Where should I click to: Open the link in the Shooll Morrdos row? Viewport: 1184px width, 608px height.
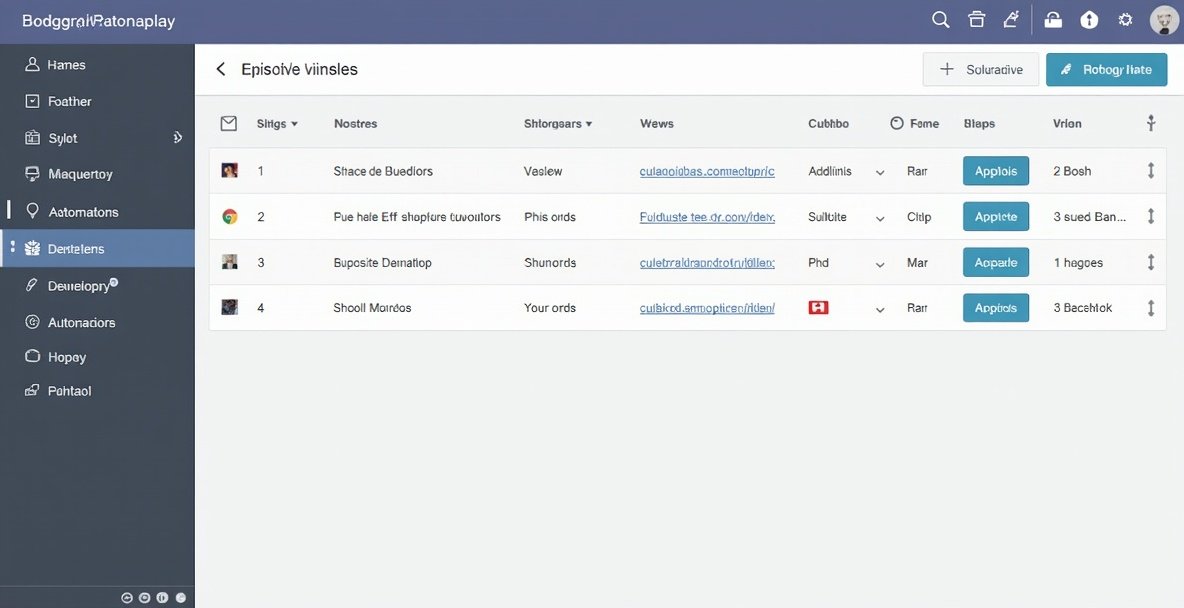click(x=707, y=308)
